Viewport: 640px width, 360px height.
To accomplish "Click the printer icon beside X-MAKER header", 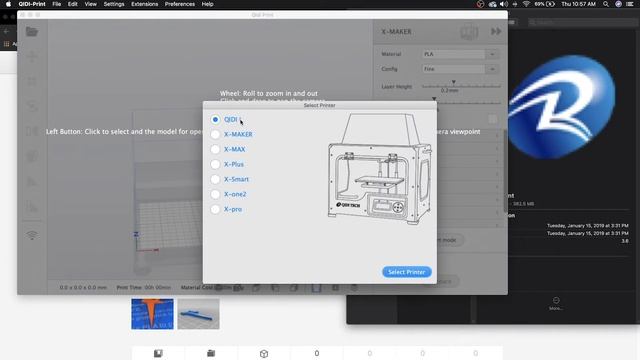I will point(469,32).
